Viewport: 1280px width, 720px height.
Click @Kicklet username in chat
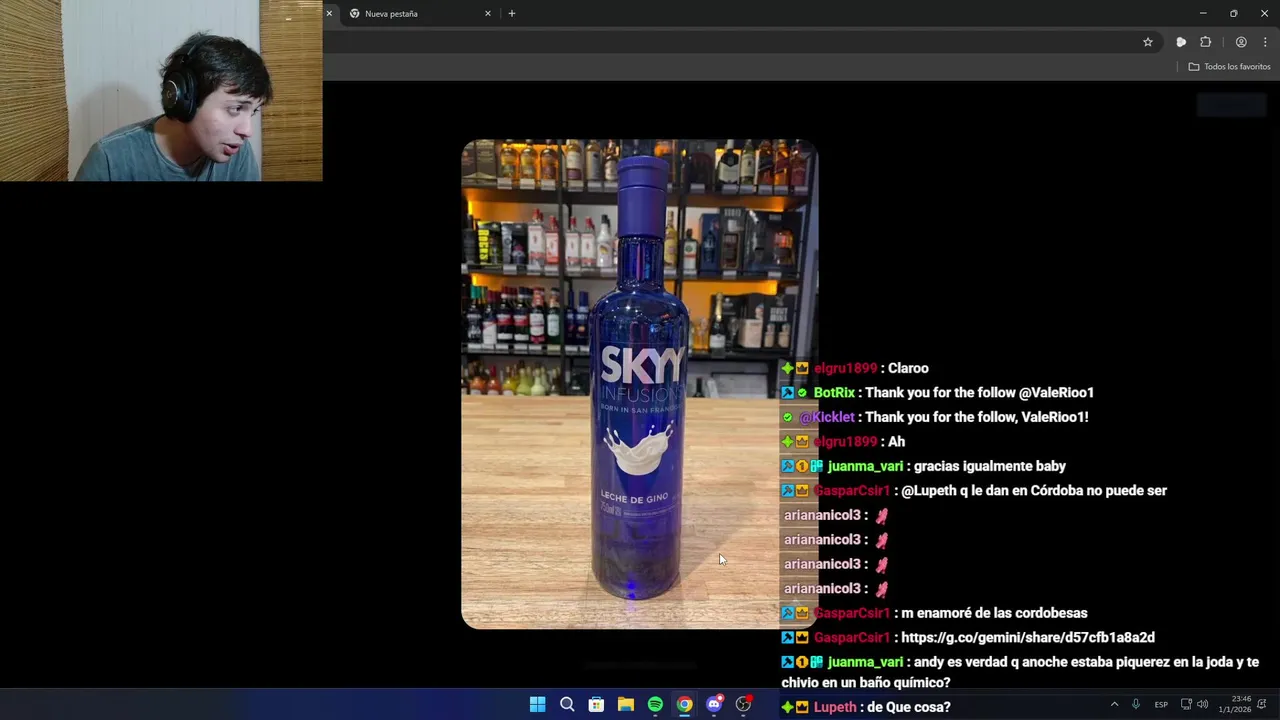click(827, 417)
